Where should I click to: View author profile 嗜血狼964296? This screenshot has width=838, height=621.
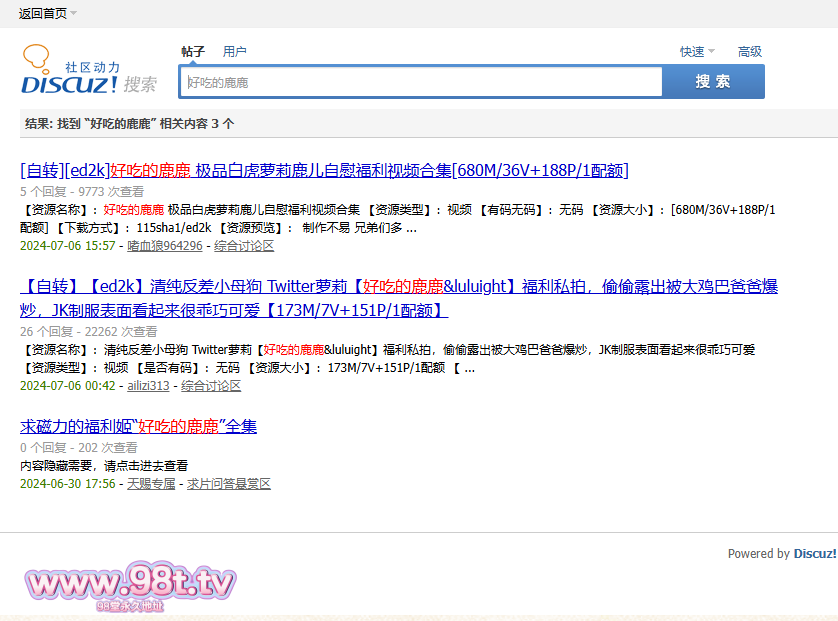click(x=165, y=246)
